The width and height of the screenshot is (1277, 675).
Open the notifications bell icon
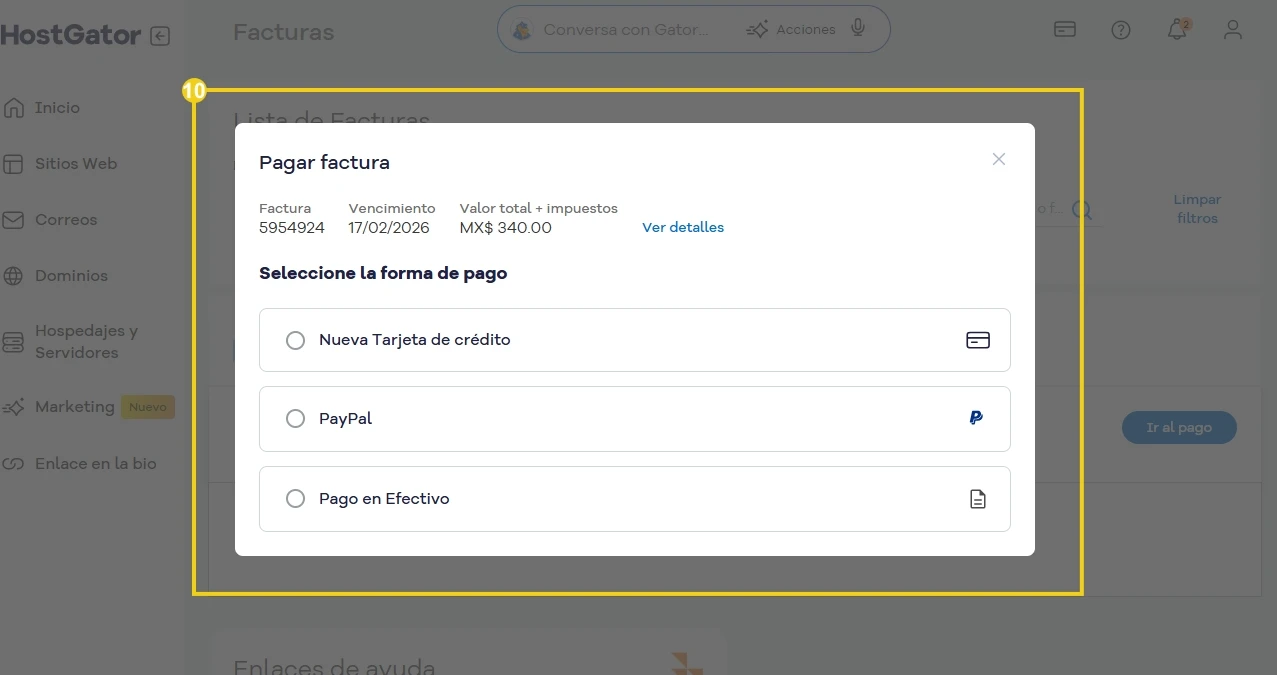(1175, 29)
